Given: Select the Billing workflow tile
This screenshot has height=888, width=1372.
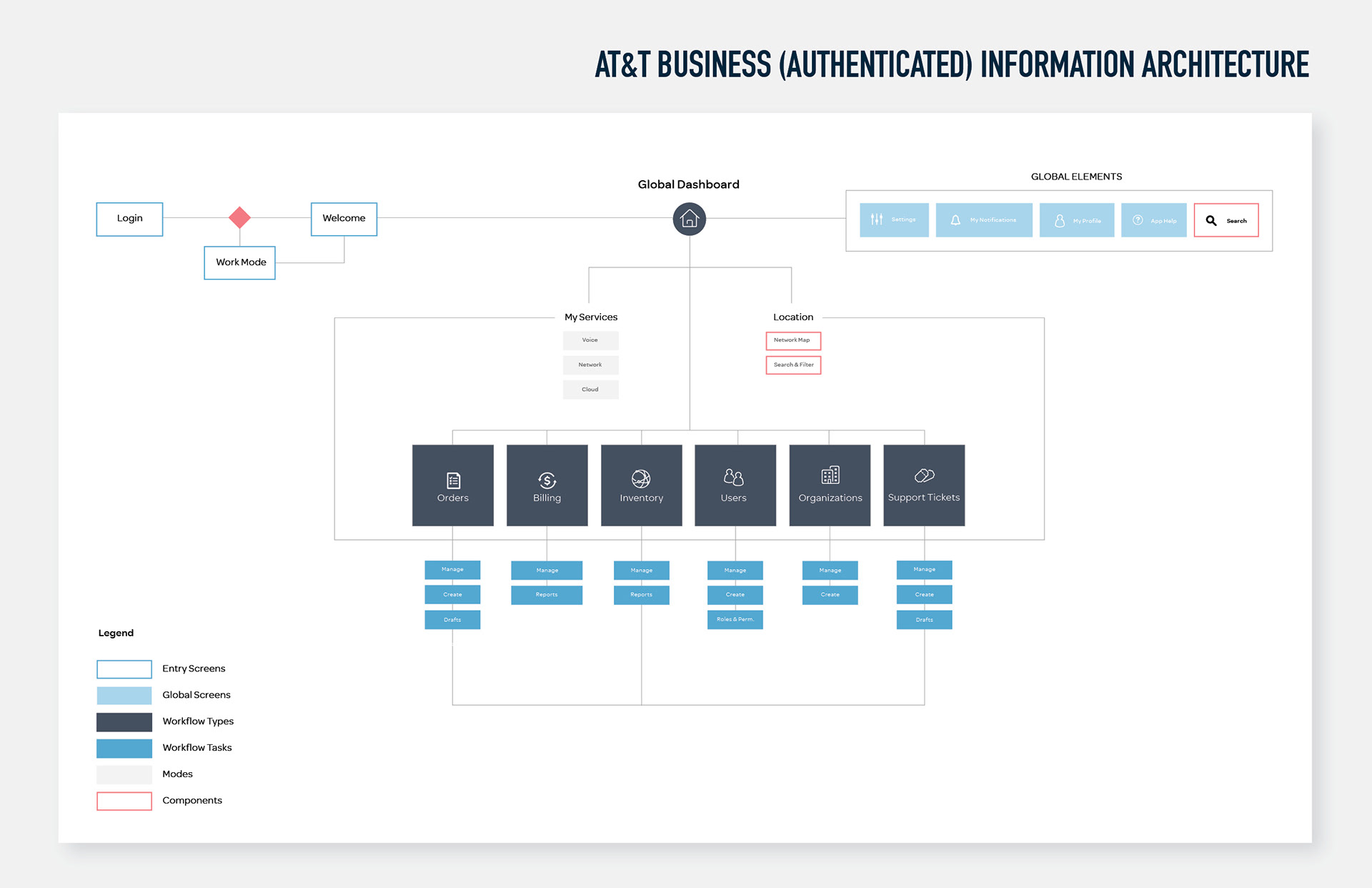Looking at the screenshot, I should tap(547, 485).
